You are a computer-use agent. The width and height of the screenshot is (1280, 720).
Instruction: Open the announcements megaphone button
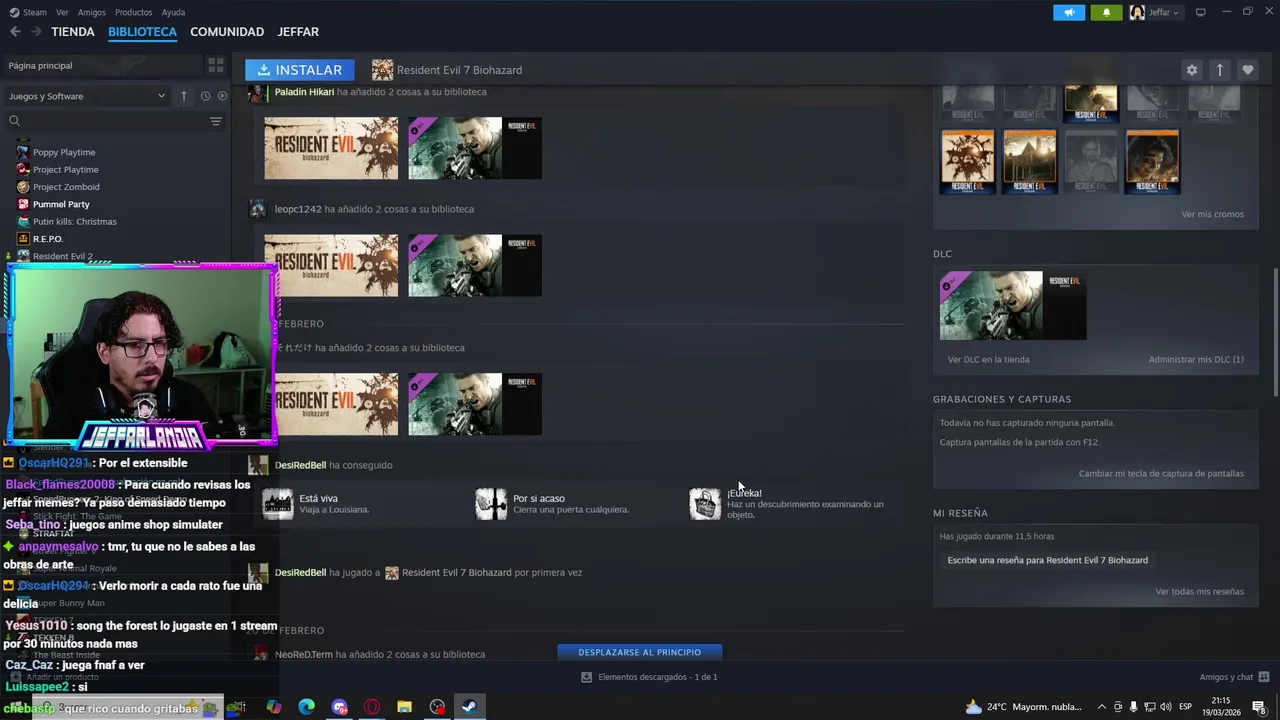(1069, 12)
